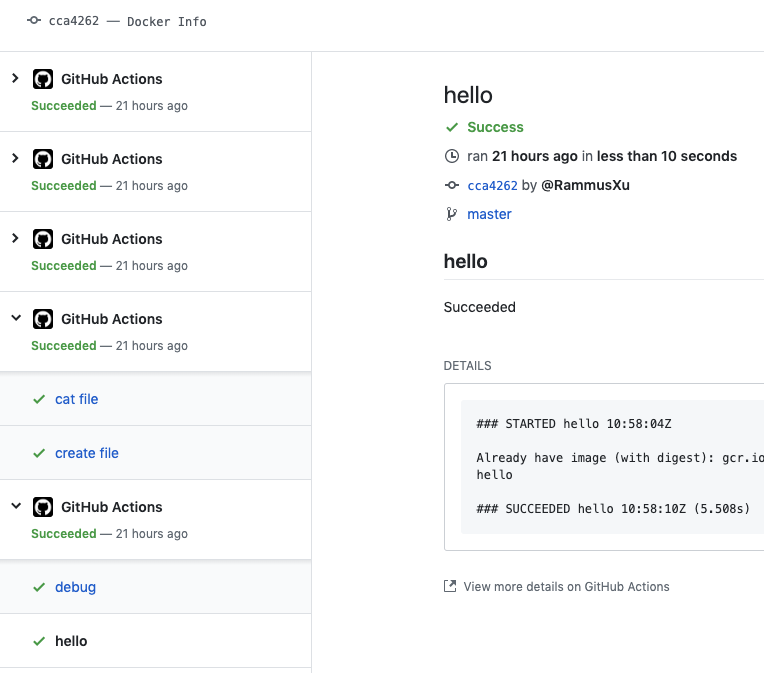Click View more details on GitHub Actions

coord(566,587)
